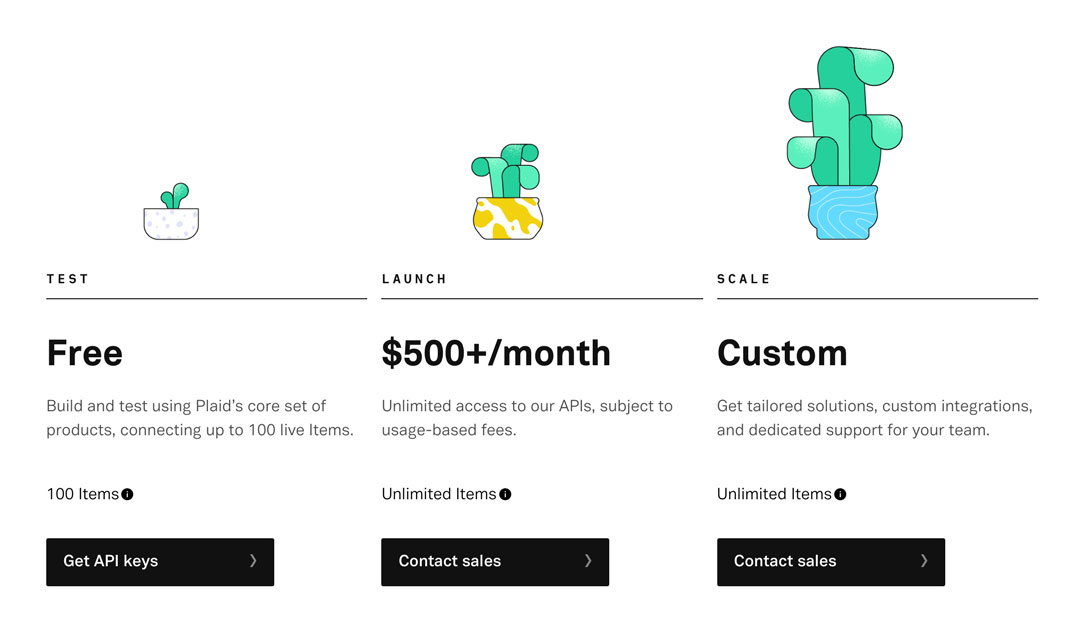Image resolution: width=1087 pixels, height=629 pixels.
Task: Open the Launch plan Unlimited Items info icon
Action: (x=505, y=494)
